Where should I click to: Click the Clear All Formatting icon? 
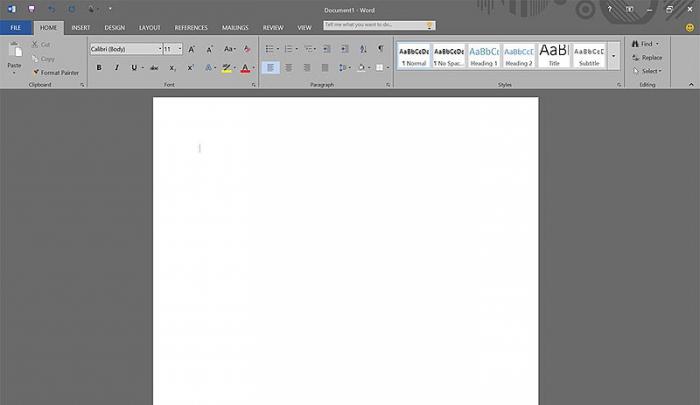pos(247,48)
